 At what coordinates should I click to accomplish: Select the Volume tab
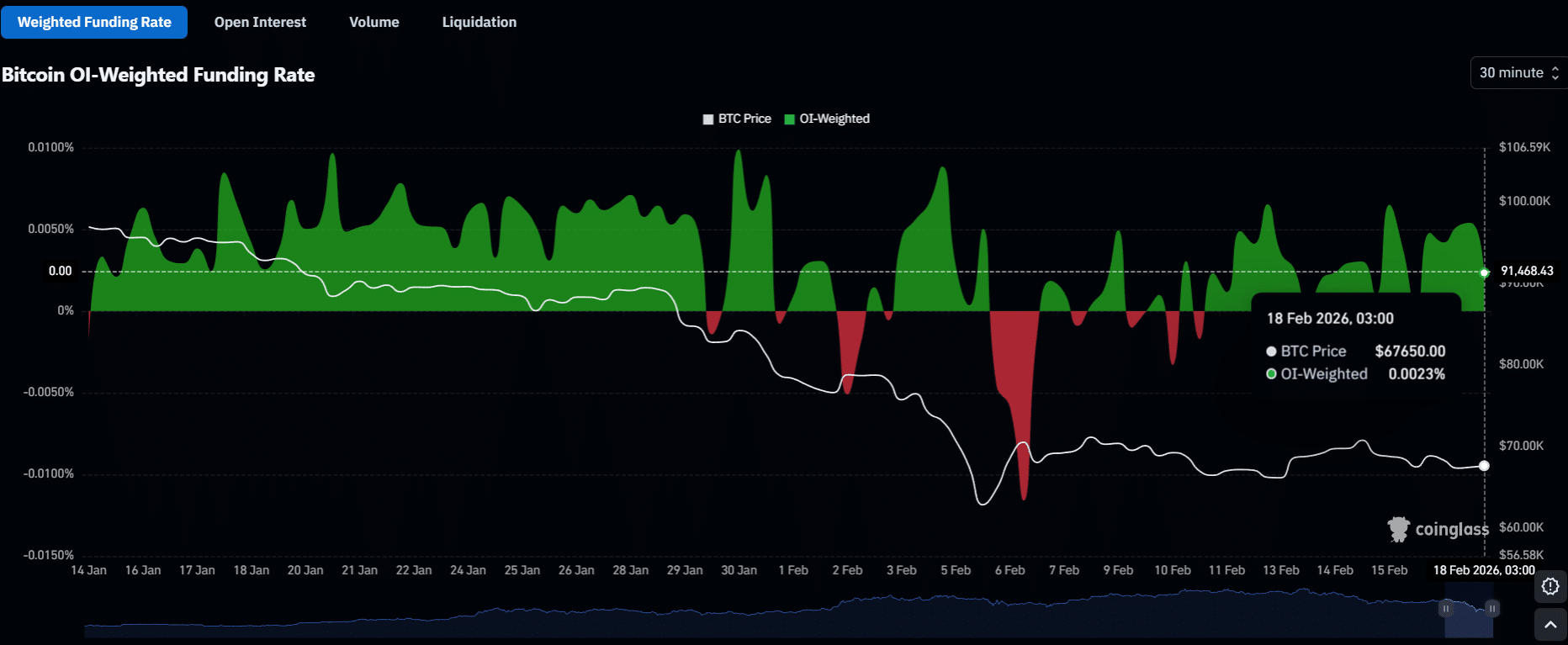pyautogui.click(x=374, y=22)
